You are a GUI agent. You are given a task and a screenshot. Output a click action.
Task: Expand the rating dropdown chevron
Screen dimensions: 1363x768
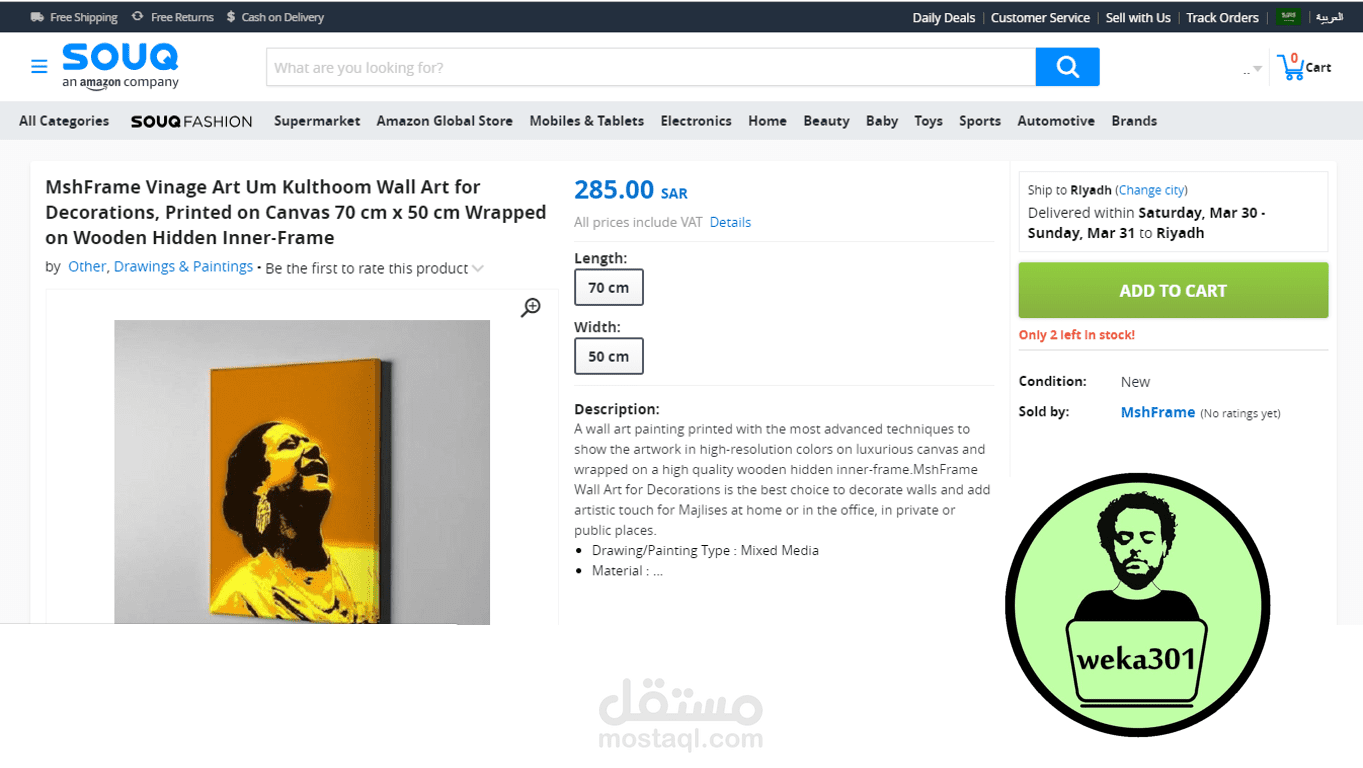pyautogui.click(x=478, y=269)
